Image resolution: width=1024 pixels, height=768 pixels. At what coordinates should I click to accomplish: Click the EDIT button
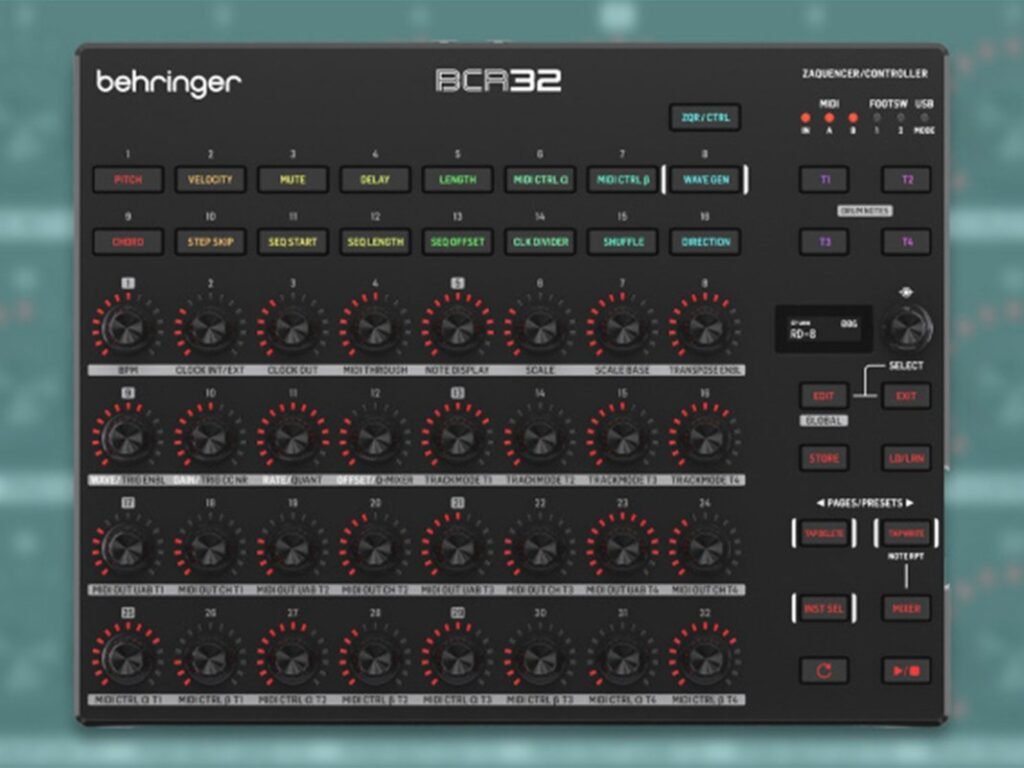pos(824,396)
